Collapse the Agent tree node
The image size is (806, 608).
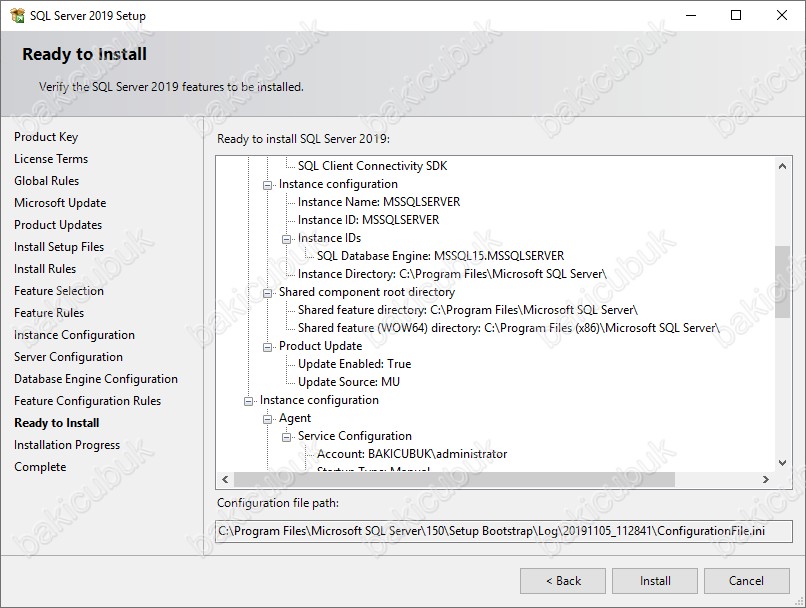pos(267,419)
